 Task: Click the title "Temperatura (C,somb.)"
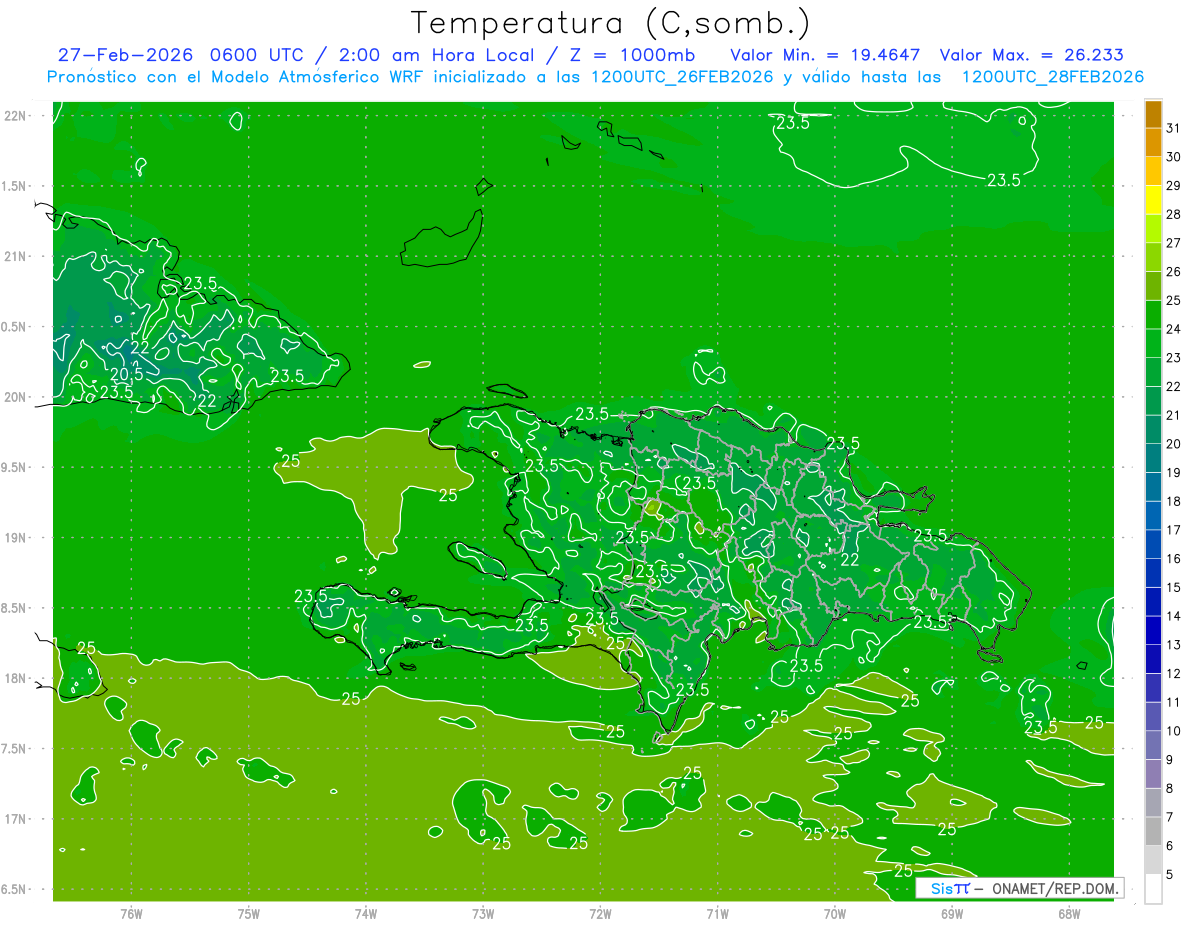[x=611, y=24]
